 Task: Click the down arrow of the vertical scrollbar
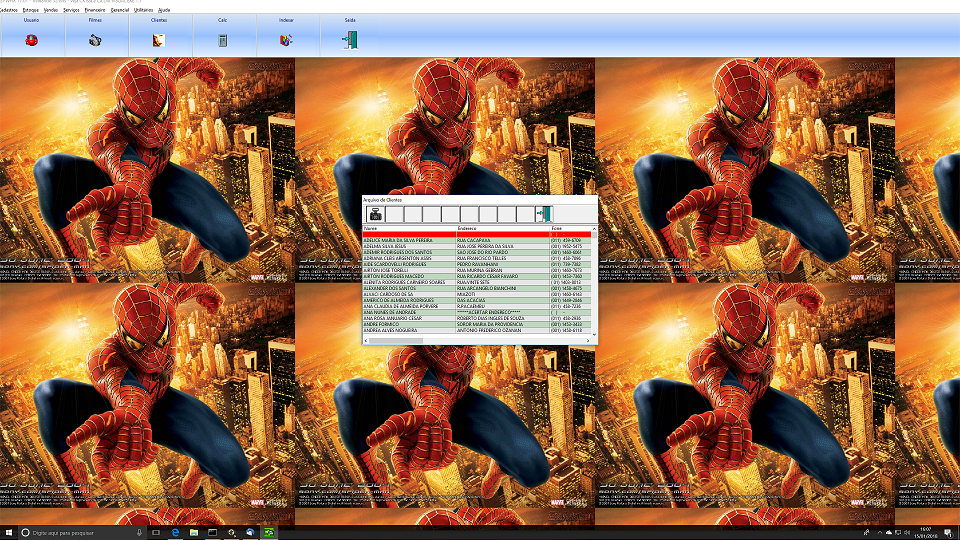coord(594,333)
